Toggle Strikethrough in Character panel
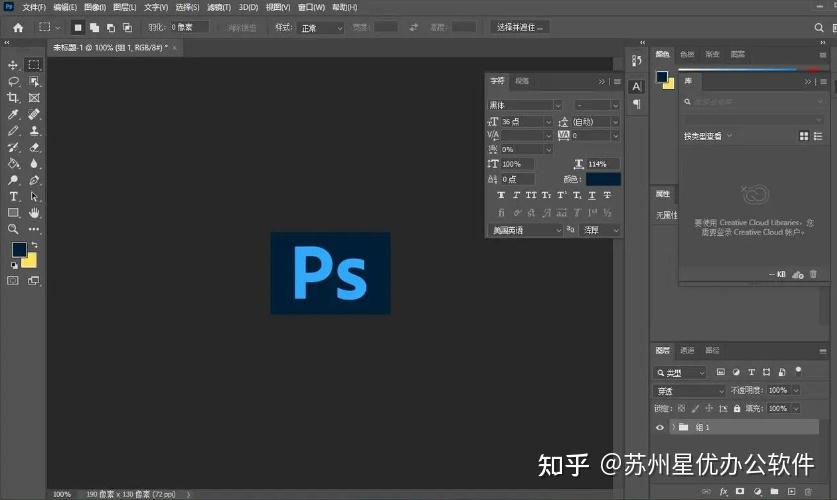The height and width of the screenshot is (500, 837). [607, 195]
